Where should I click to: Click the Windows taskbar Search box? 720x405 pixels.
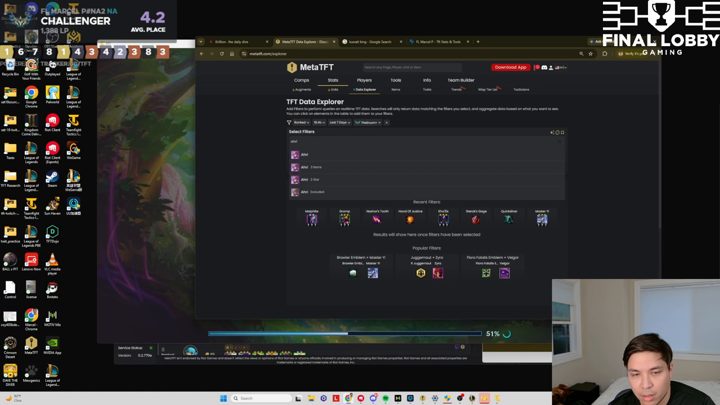[x=260, y=398]
